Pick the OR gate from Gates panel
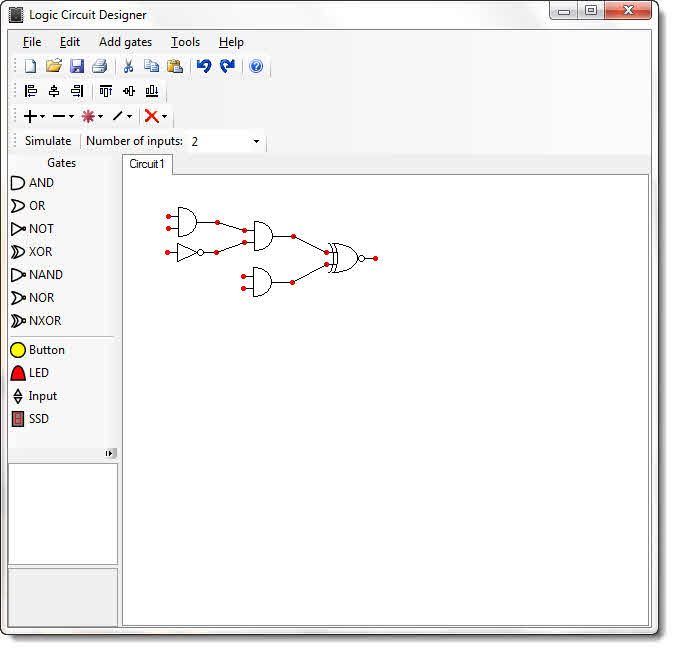Screen dimensions: 674x650 coord(28,206)
